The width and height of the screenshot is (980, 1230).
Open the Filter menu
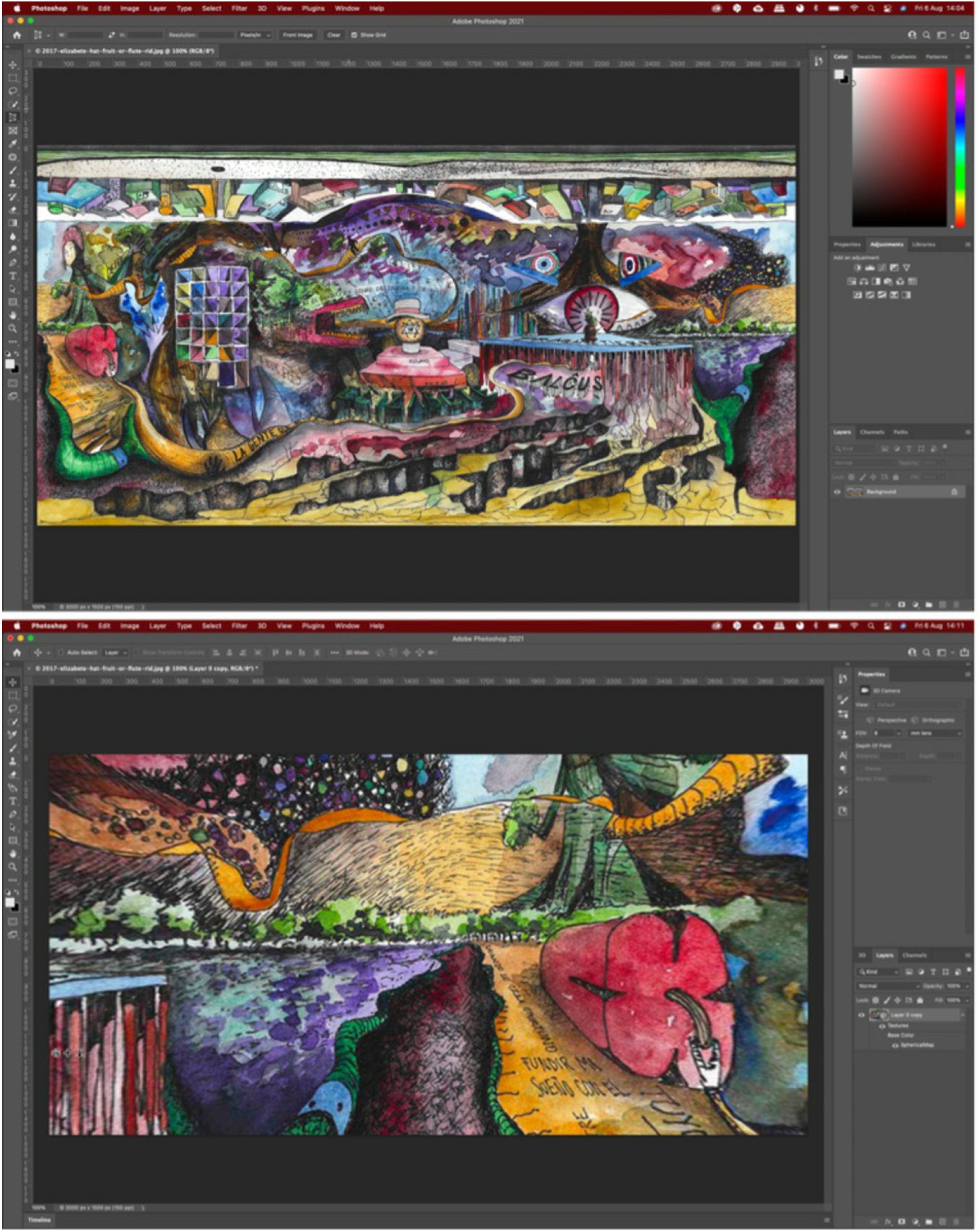pyautogui.click(x=240, y=8)
